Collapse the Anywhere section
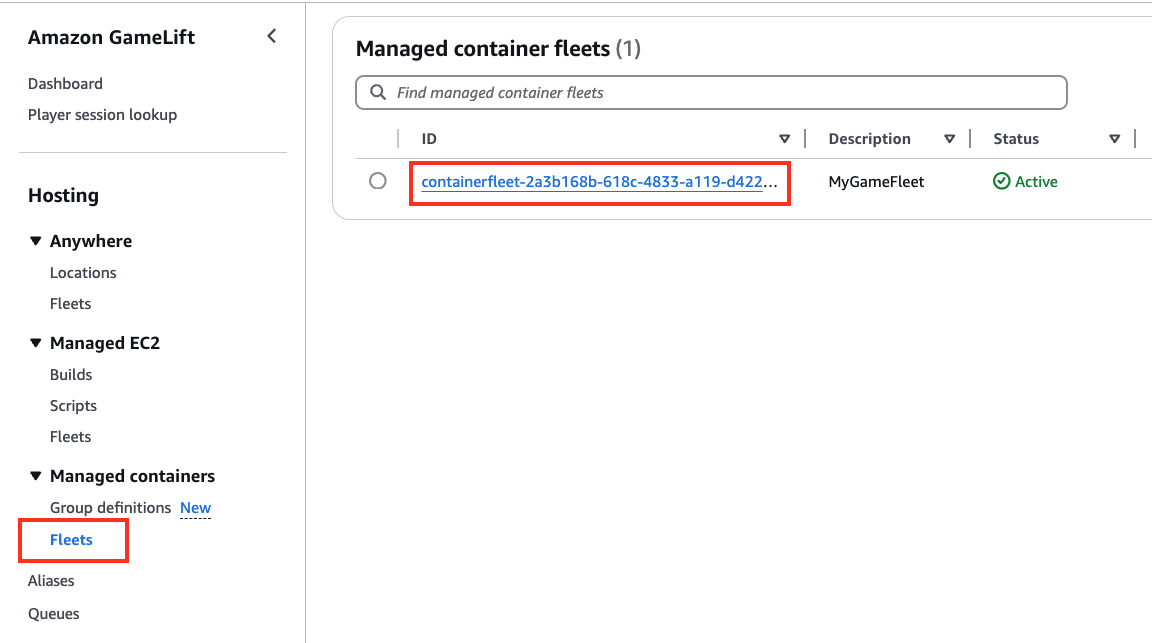The image size is (1152, 643). pyautogui.click(x=35, y=240)
